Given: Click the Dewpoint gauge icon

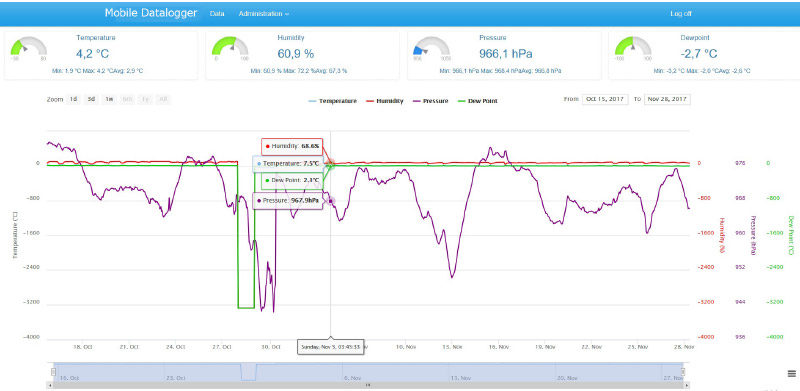Looking at the screenshot, I should [633, 47].
